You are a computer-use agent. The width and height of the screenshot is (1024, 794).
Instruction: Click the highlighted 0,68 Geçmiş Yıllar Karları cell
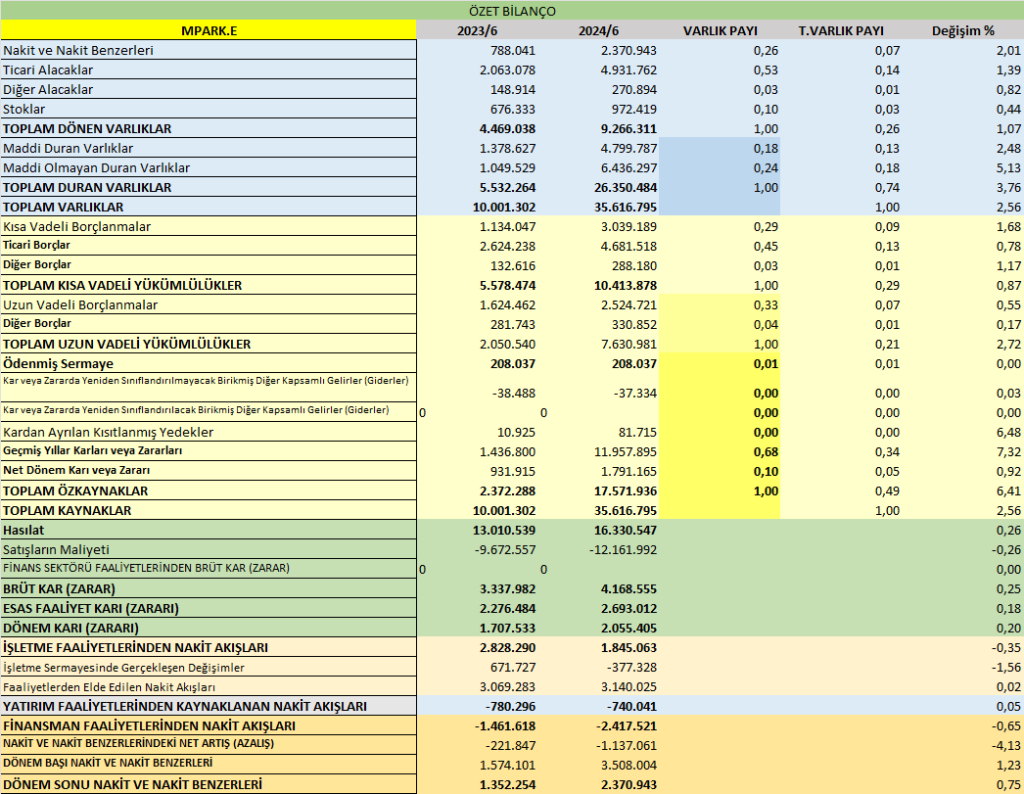[720, 452]
